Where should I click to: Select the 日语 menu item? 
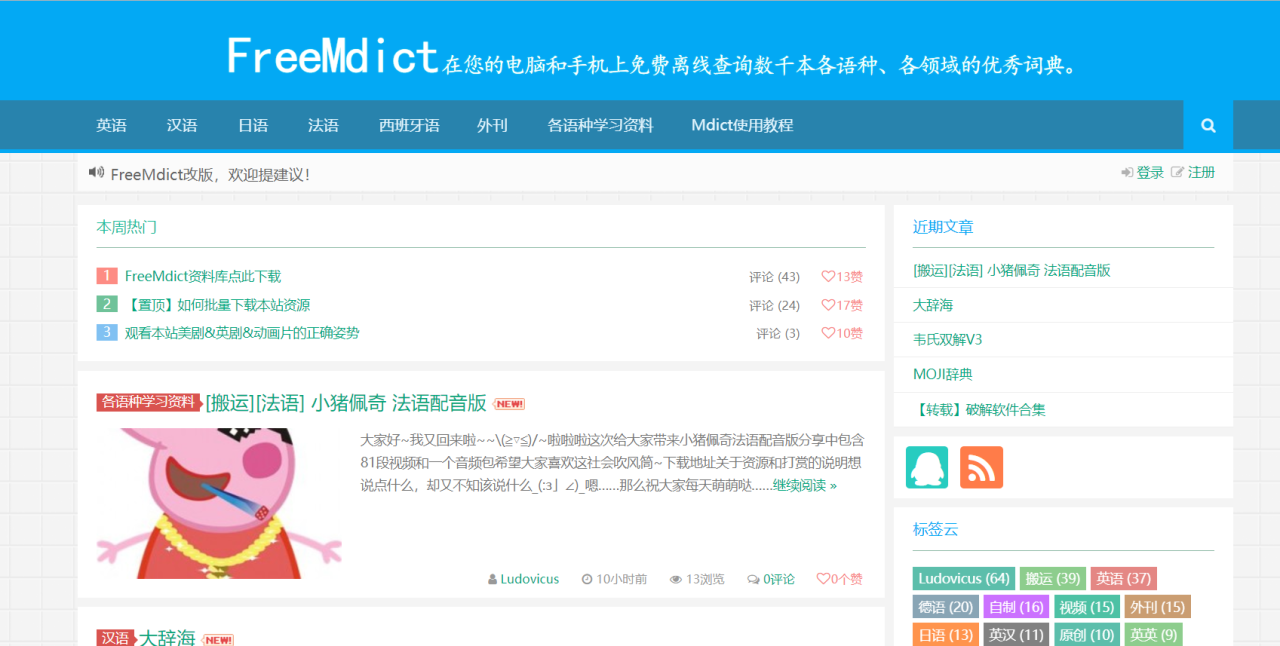click(x=253, y=126)
